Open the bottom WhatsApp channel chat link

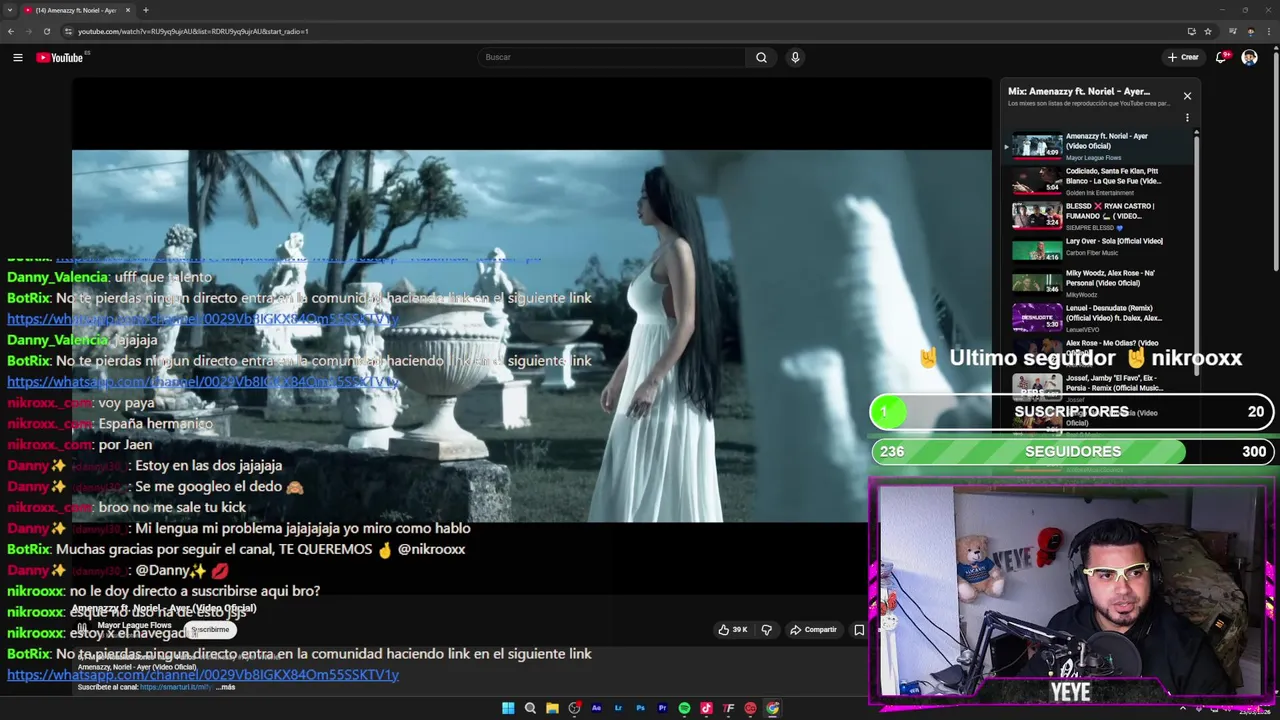click(203, 675)
